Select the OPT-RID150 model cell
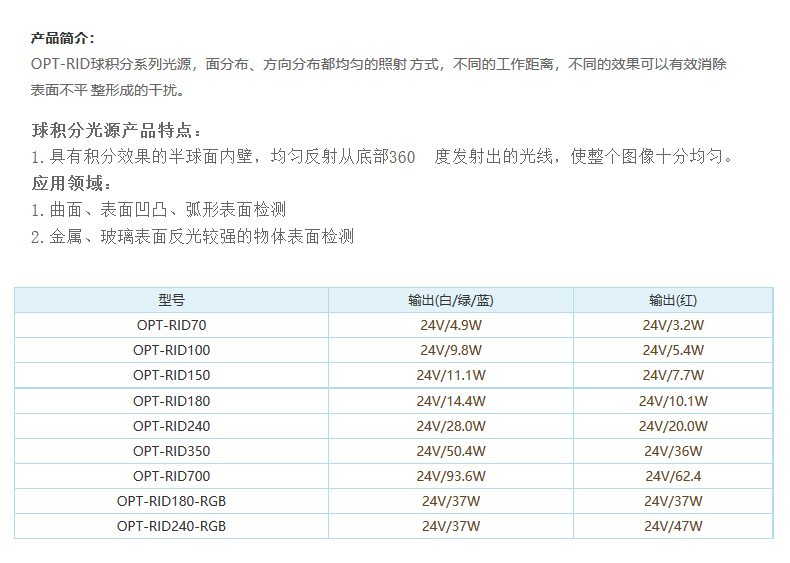790x563 pixels. tap(171, 376)
